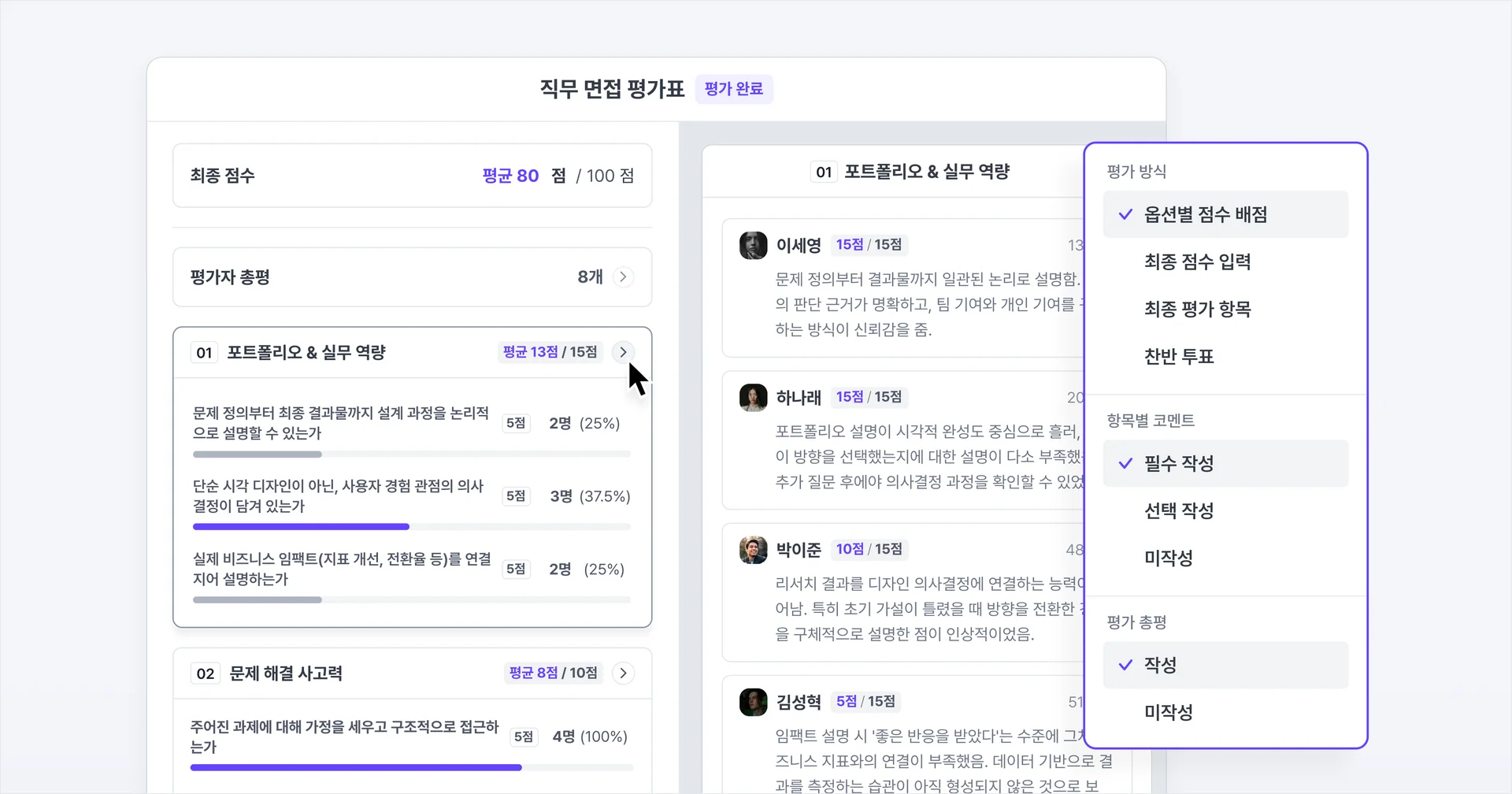Collapse the 포트폴리오 & 실무 역량 section
The image size is (1512, 794).
tap(623, 352)
